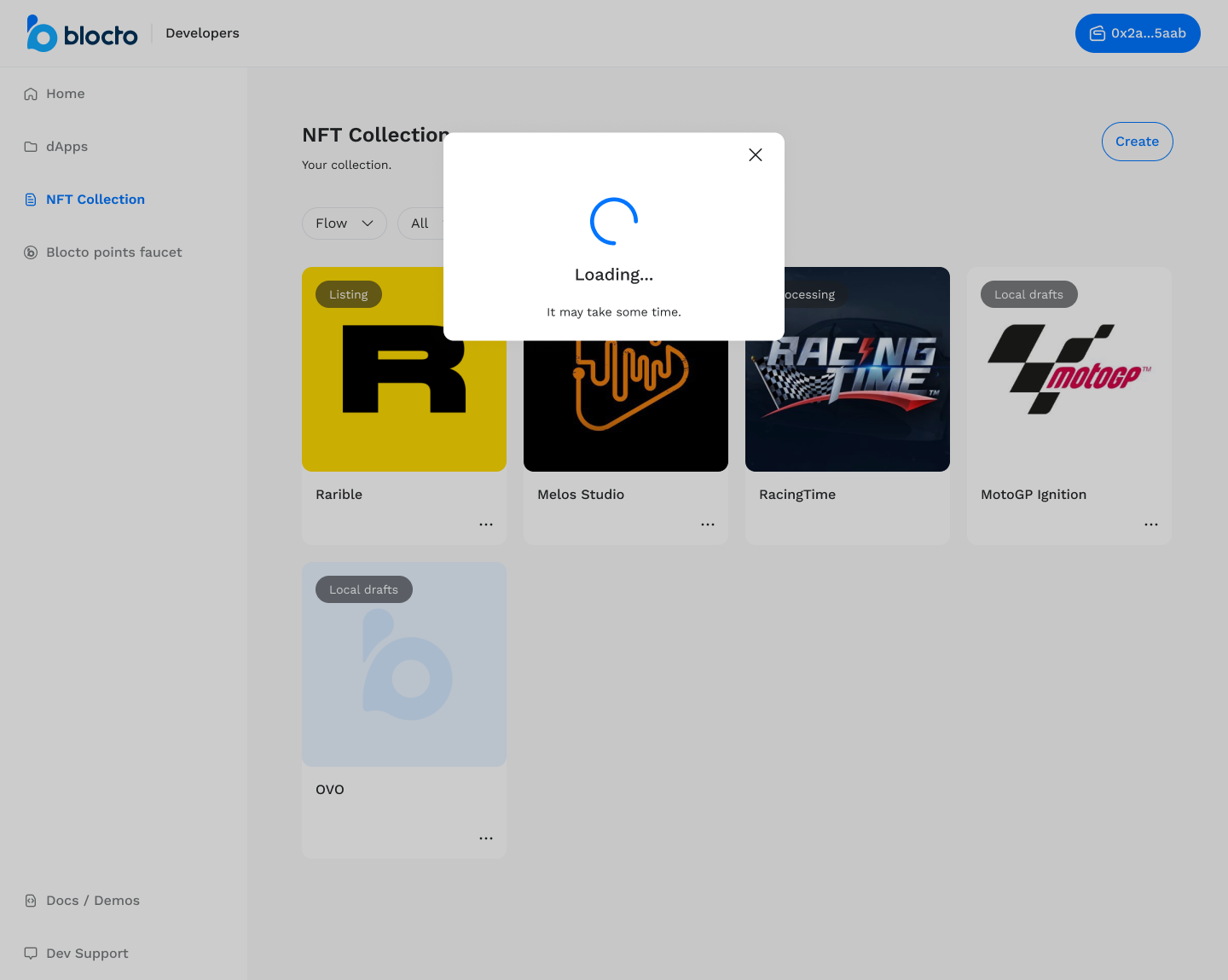Screen dimensions: 1228x980
Task: Open options menu for Rarible card
Action: click(486, 525)
